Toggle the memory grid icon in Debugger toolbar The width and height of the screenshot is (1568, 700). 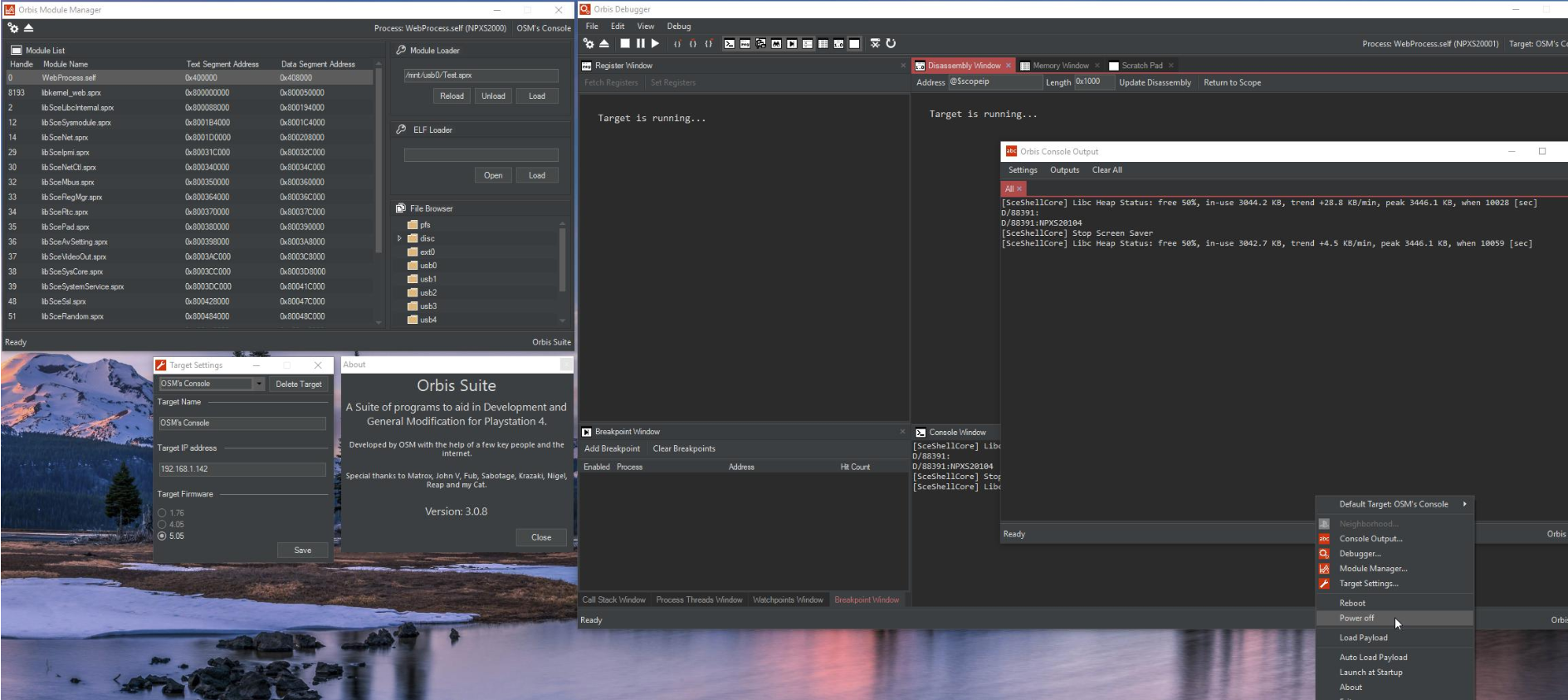[823, 43]
